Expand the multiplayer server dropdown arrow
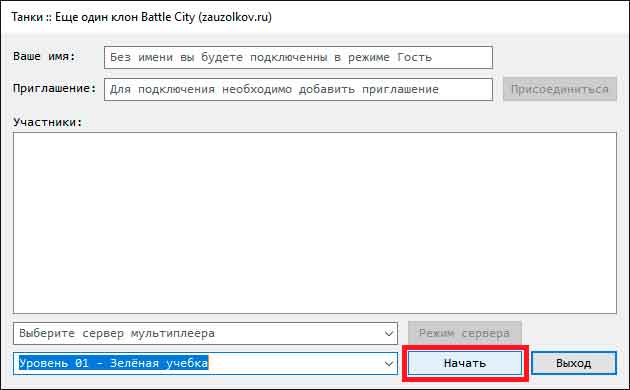Viewport: 630px width, 390px height. [x=389, y=333]
